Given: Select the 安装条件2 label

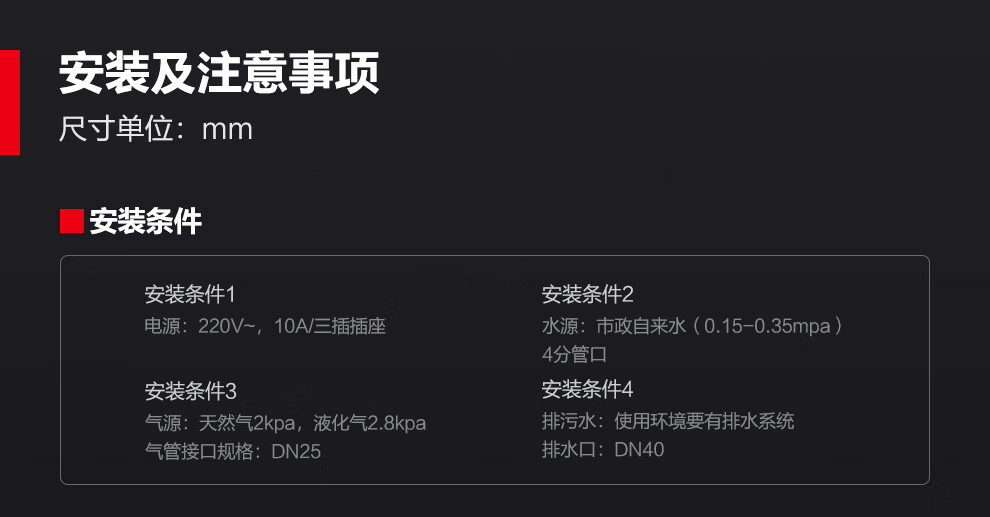Looking at the screenshot, I should 587,294.
